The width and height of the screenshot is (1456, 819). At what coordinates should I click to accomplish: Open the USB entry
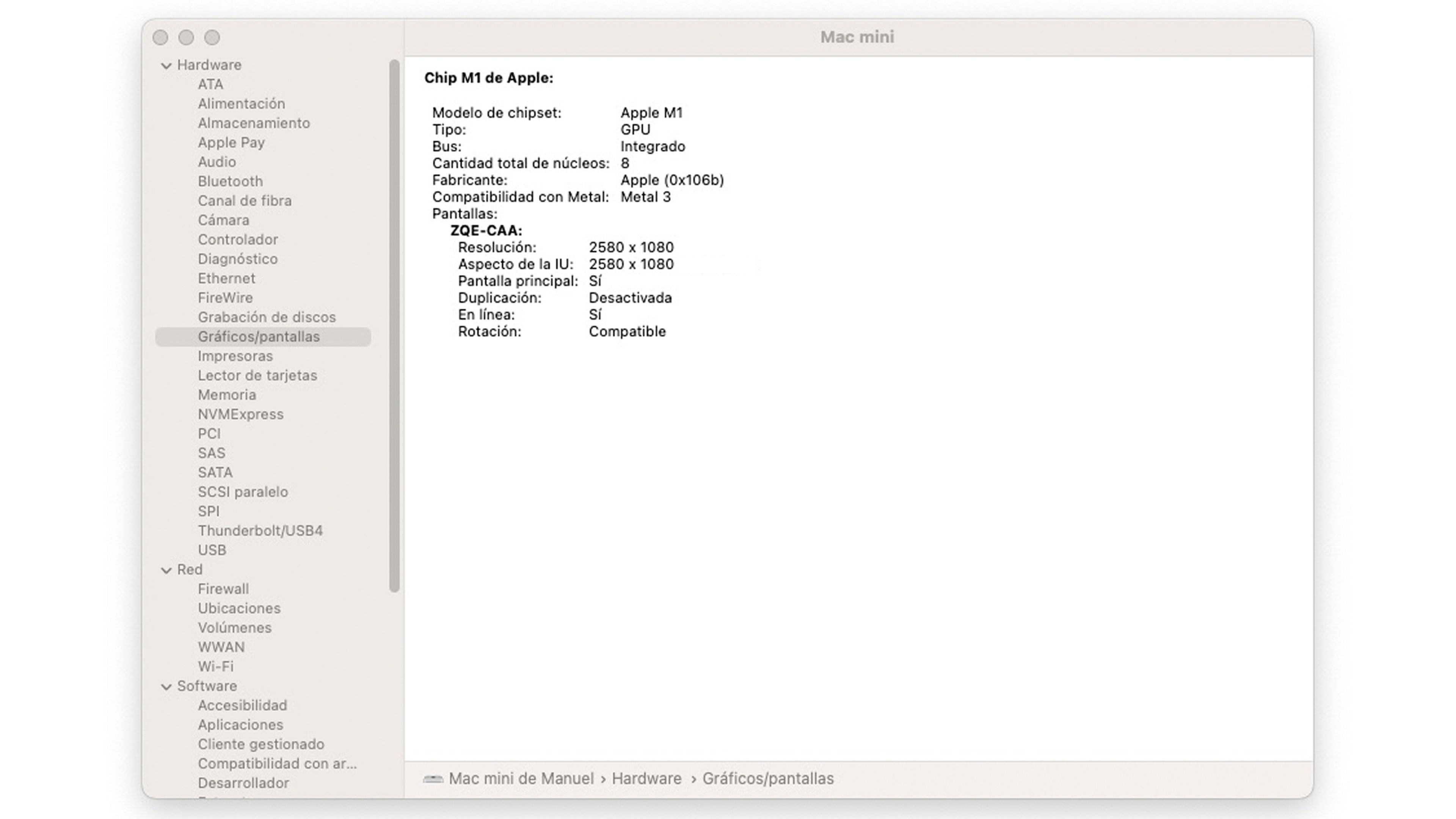[212, 550]
